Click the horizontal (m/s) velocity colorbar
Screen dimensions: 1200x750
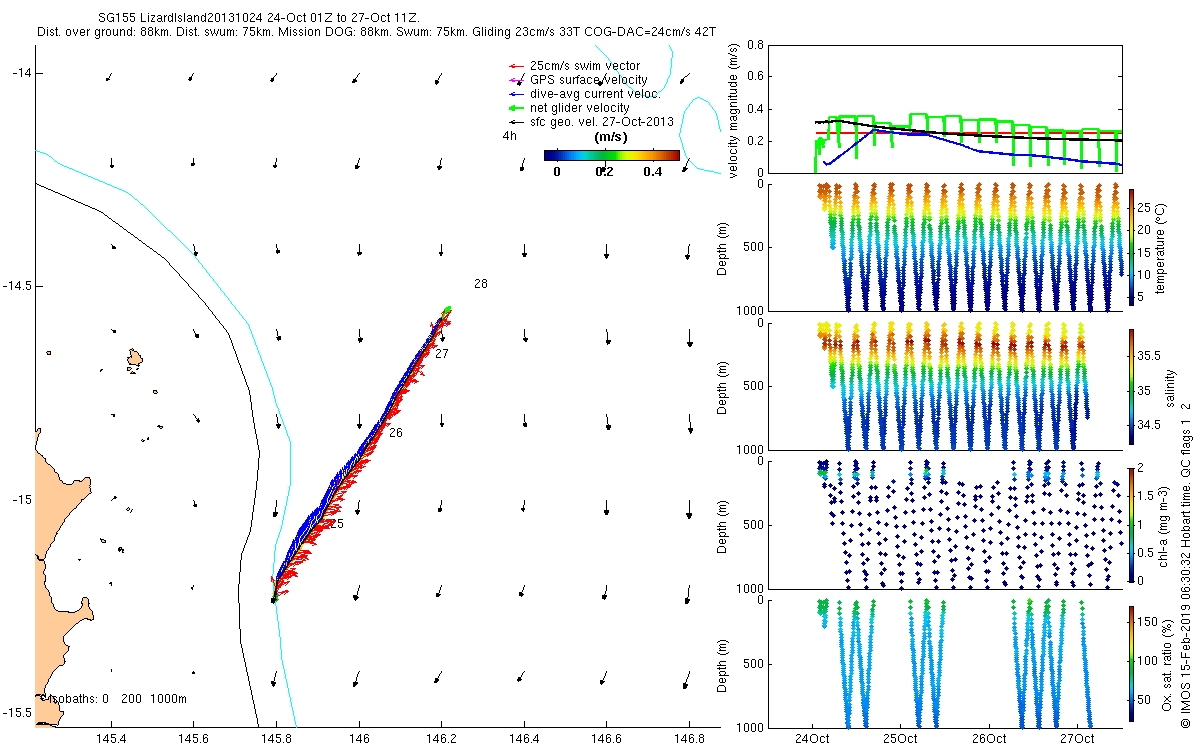612,155
